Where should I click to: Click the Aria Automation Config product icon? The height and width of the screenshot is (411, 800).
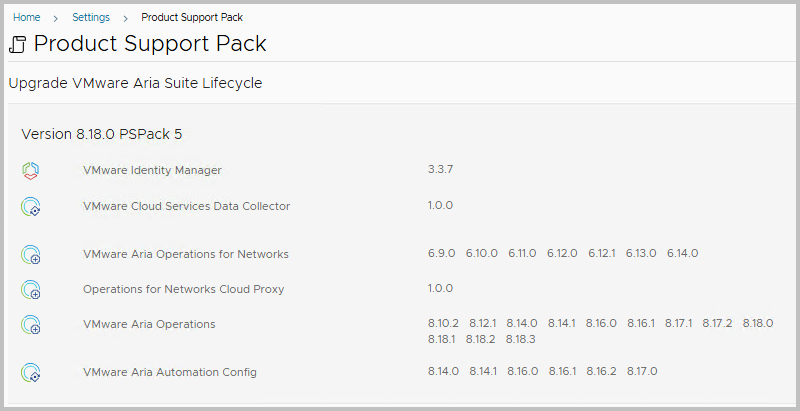31,372
